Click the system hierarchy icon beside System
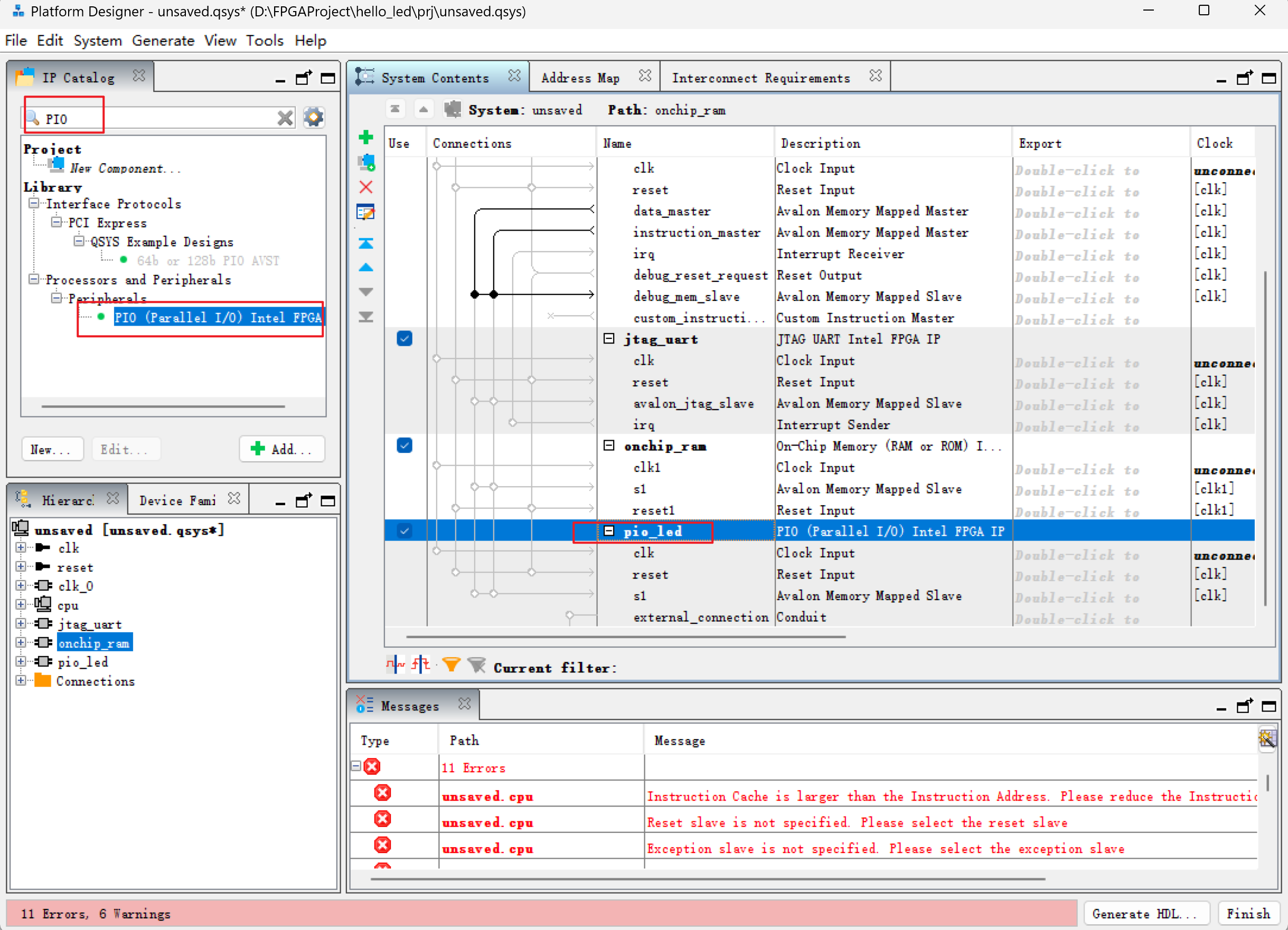Image resolution: width=1288 pixels, height=930 pixels. coord(453,109)
